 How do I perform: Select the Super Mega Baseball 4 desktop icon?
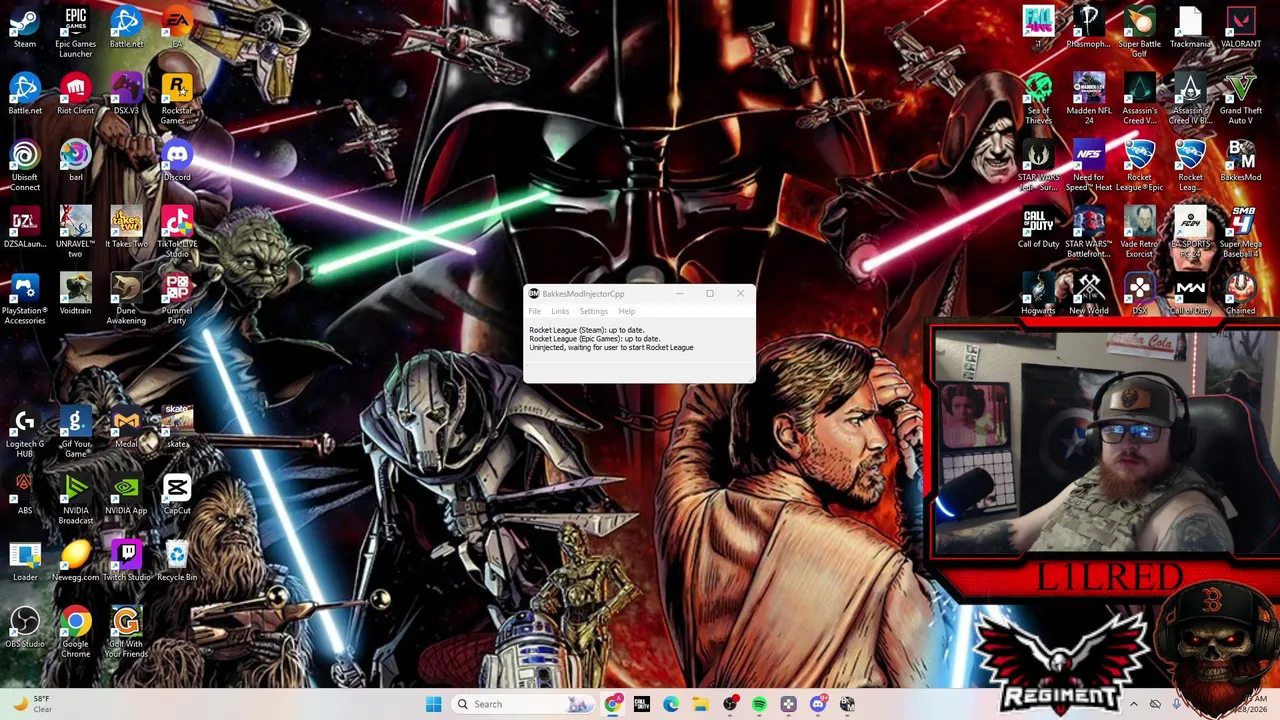1241,232
